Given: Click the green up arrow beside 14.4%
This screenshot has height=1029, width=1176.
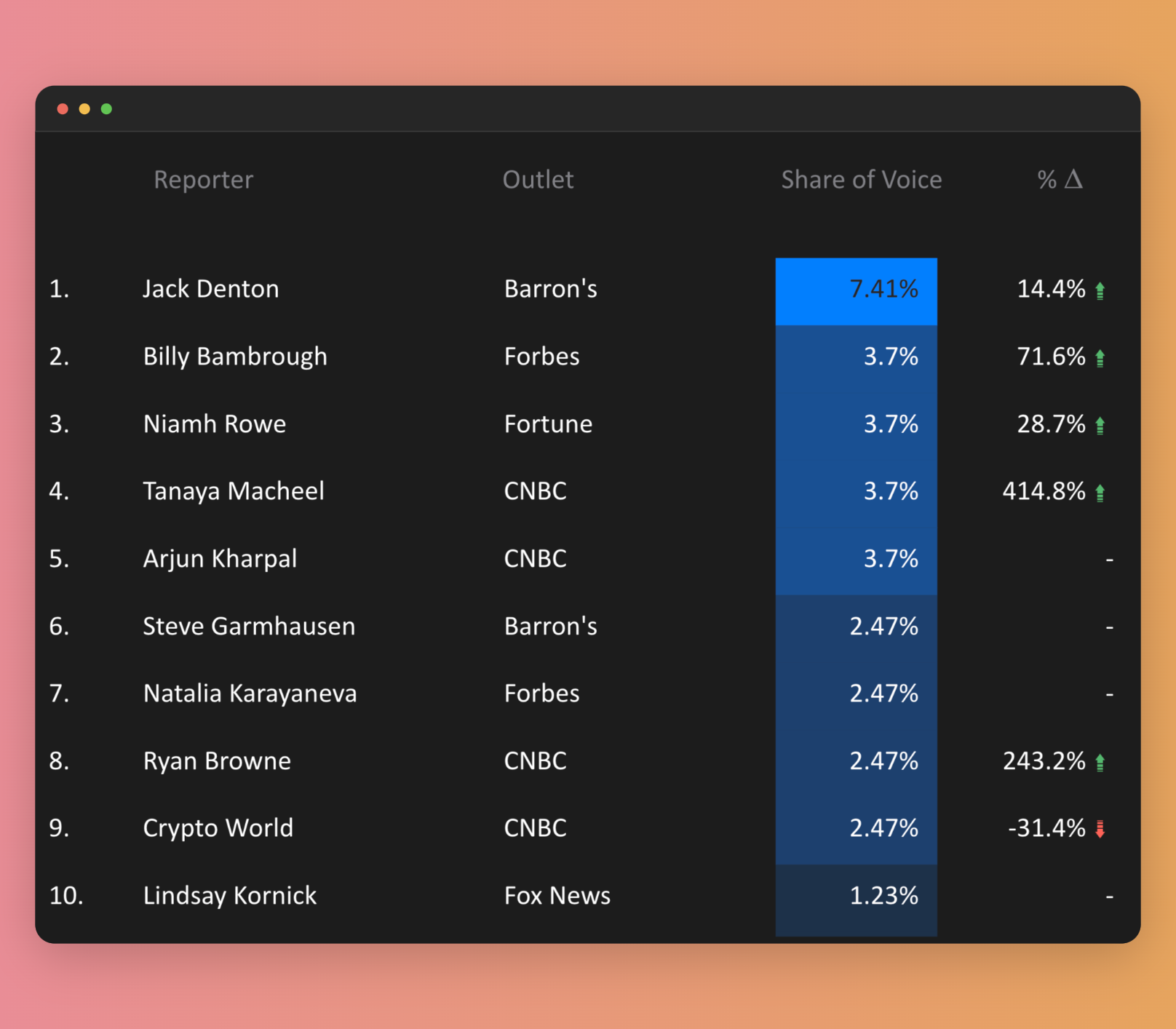Looking at the screenshot, I should click(1100, 290).
